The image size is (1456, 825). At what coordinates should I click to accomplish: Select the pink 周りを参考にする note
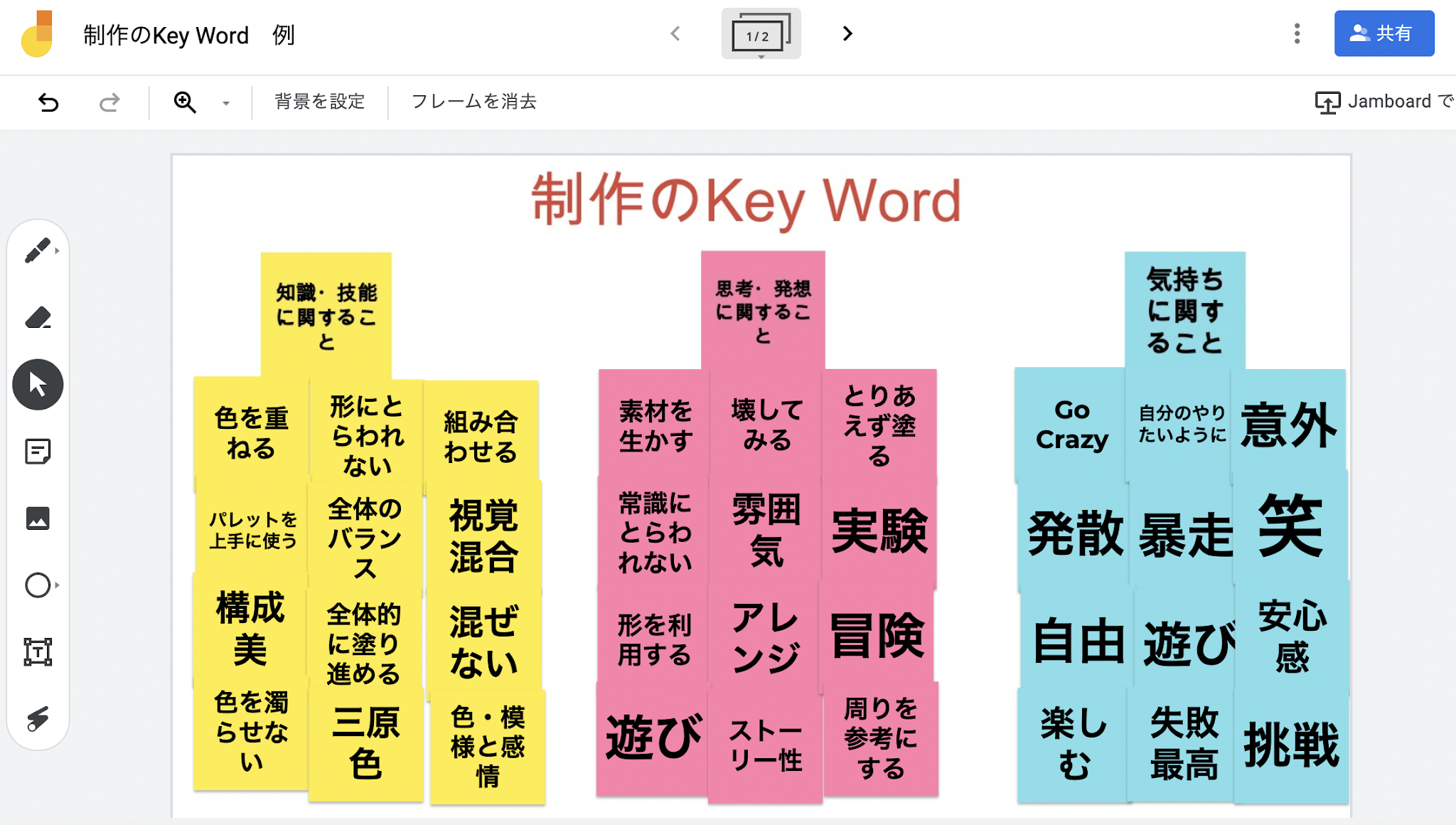tap(881, 738)
